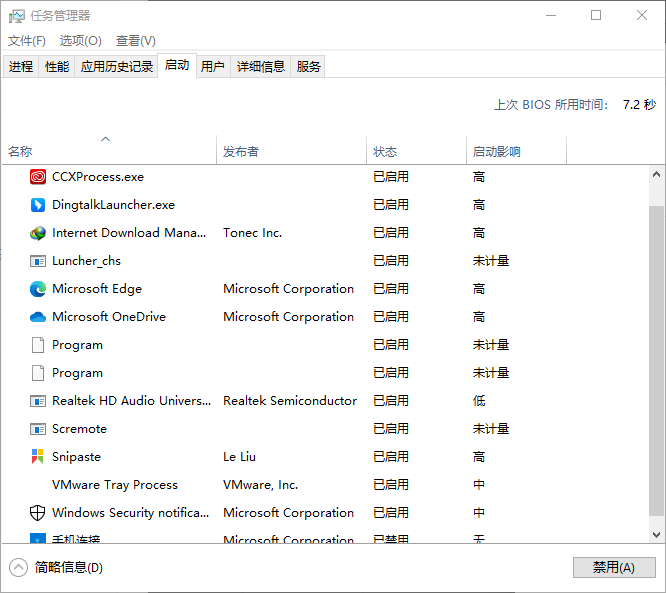Switch to the 详细信息 tab
This screenshot has width=666, height=593.
(260, 66)
